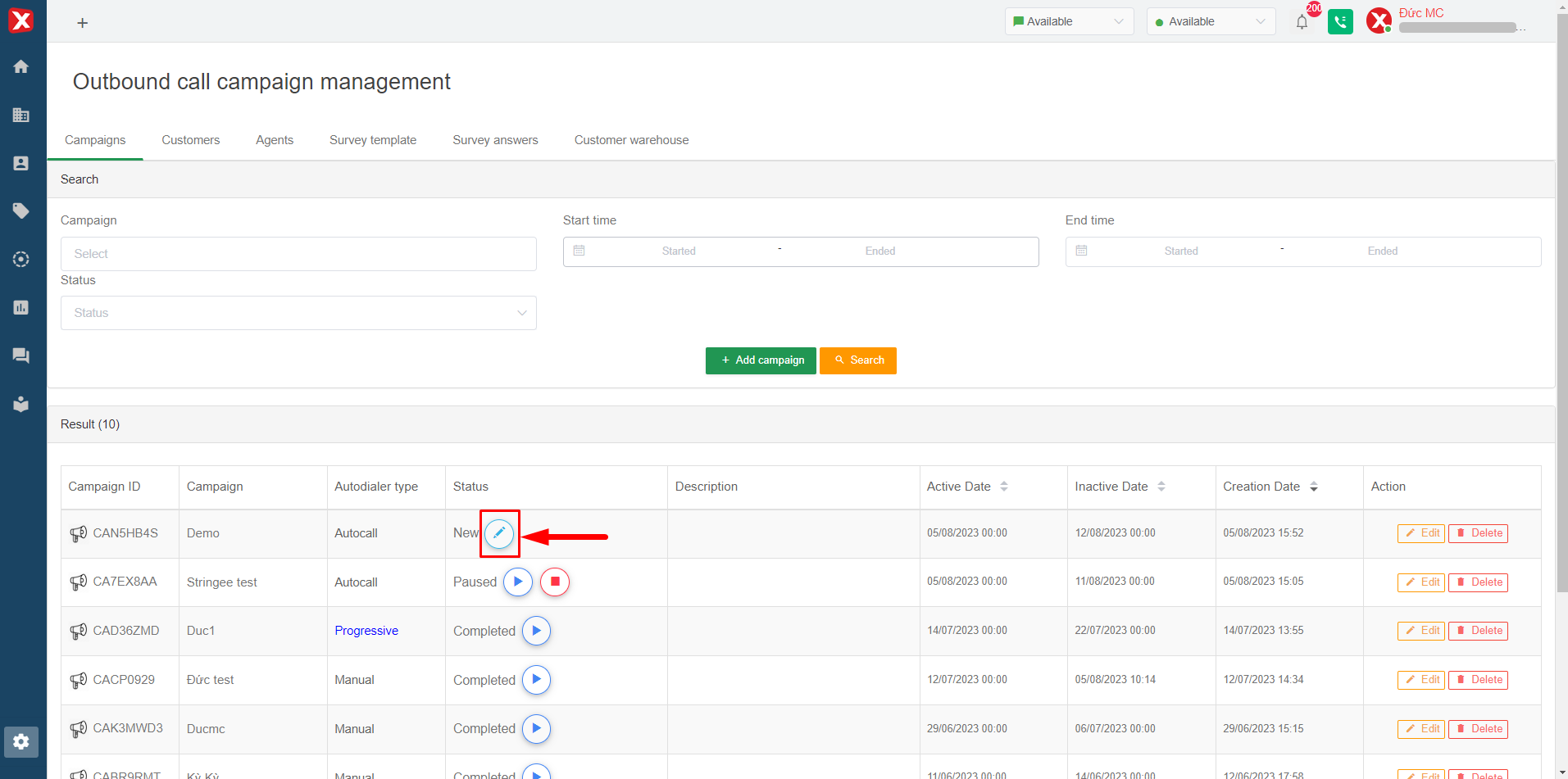Switch to the Survey template tab
Image resolution: width=1568 pixels, height=779 pixels.
pos(373,140)
